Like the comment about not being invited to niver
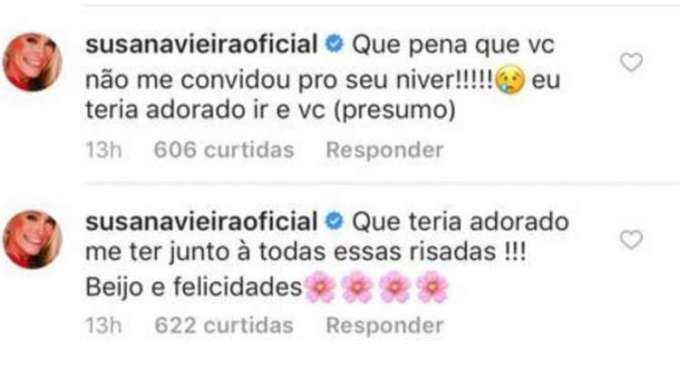 tap(631, 62)
